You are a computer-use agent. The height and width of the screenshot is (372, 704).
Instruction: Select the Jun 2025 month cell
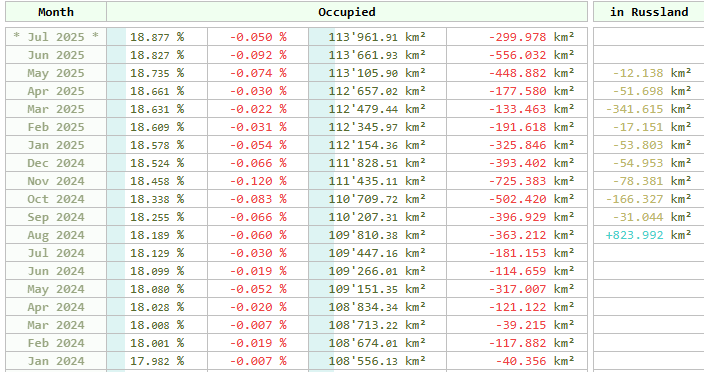(x=56, y=55)
